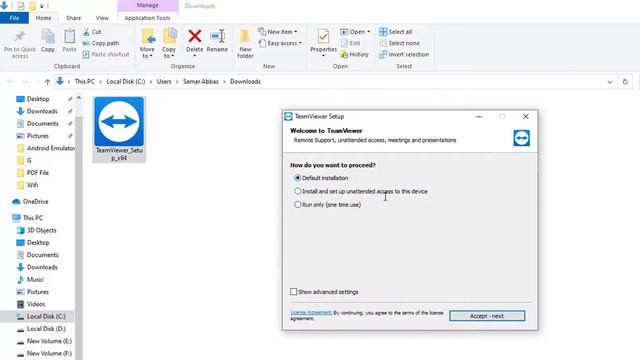640x360 pixels.
Task: Switch to the Home ribbon tab
Action: (x=43, y=18)
